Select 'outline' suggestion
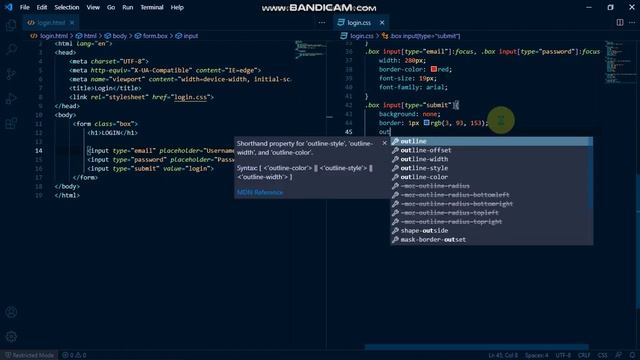 tap(491, 141)
